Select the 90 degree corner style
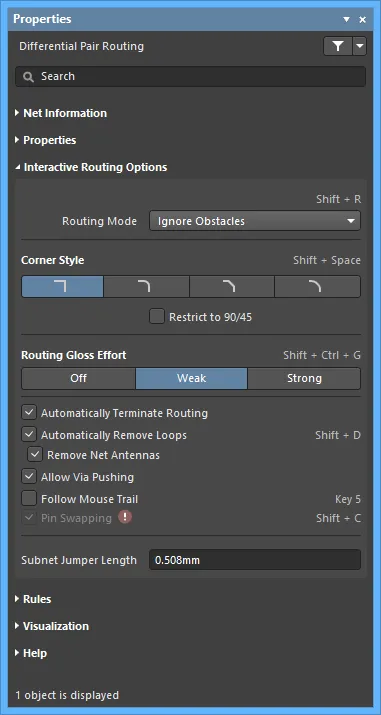Viewport: 381px width, 715px height. click(62, 286)
